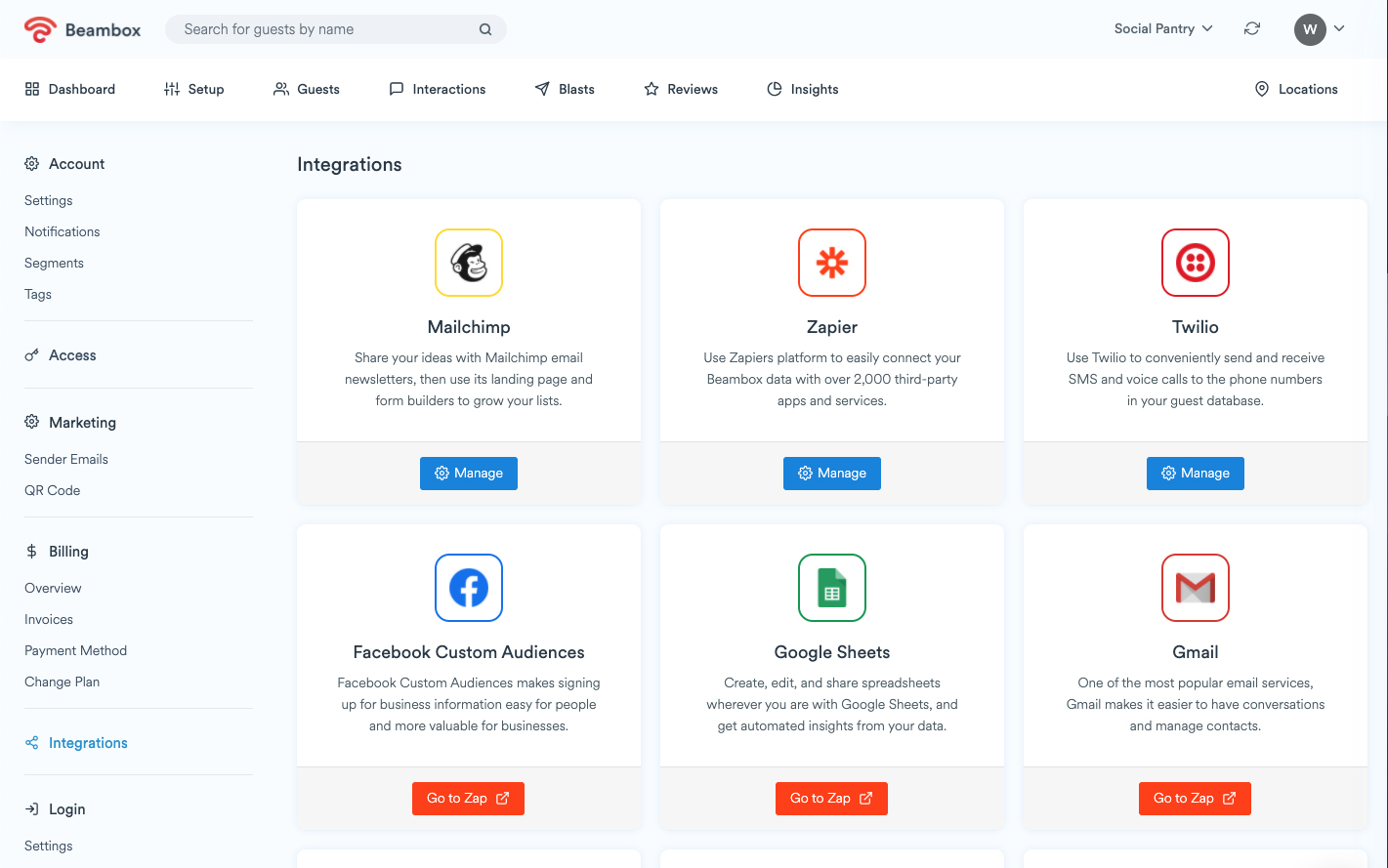
Task: Click the Google Sheets card title
Action: [x=832, y=652]
